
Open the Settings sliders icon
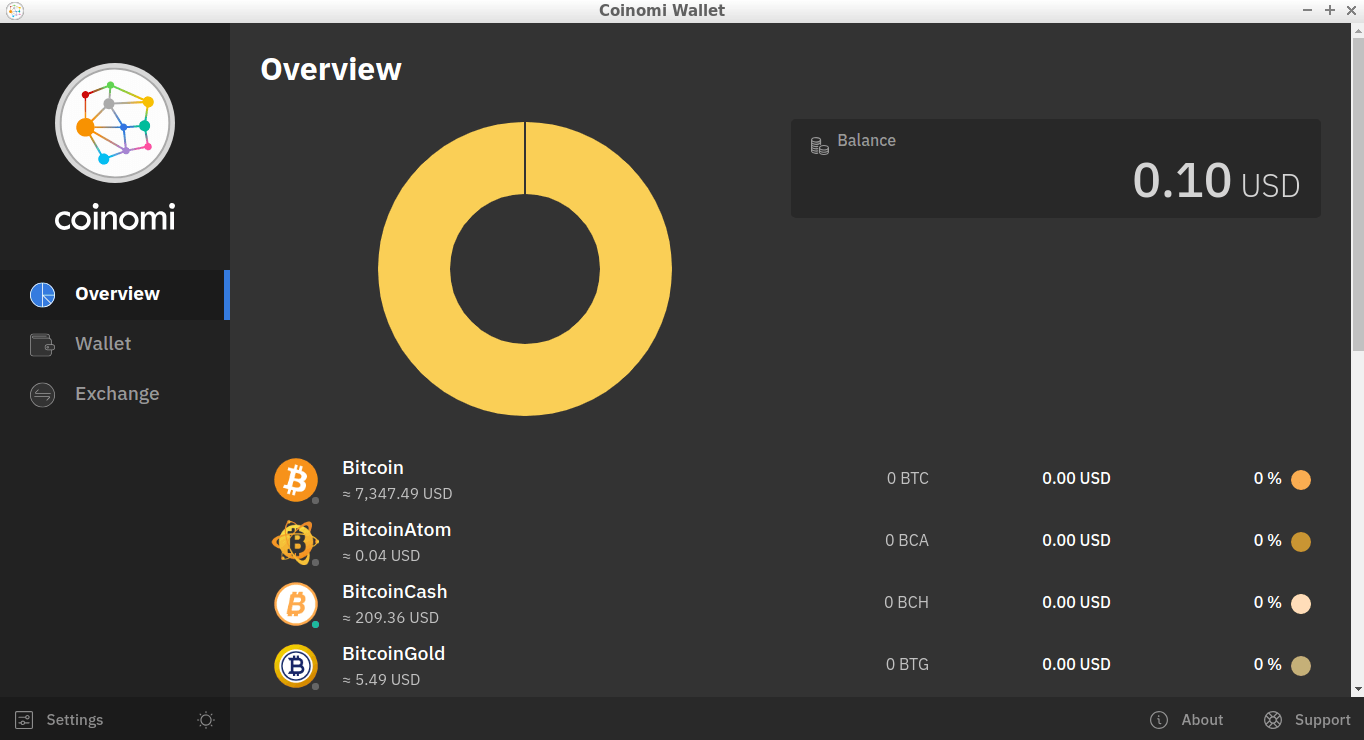pyautogui.click(x=24, y=720)
